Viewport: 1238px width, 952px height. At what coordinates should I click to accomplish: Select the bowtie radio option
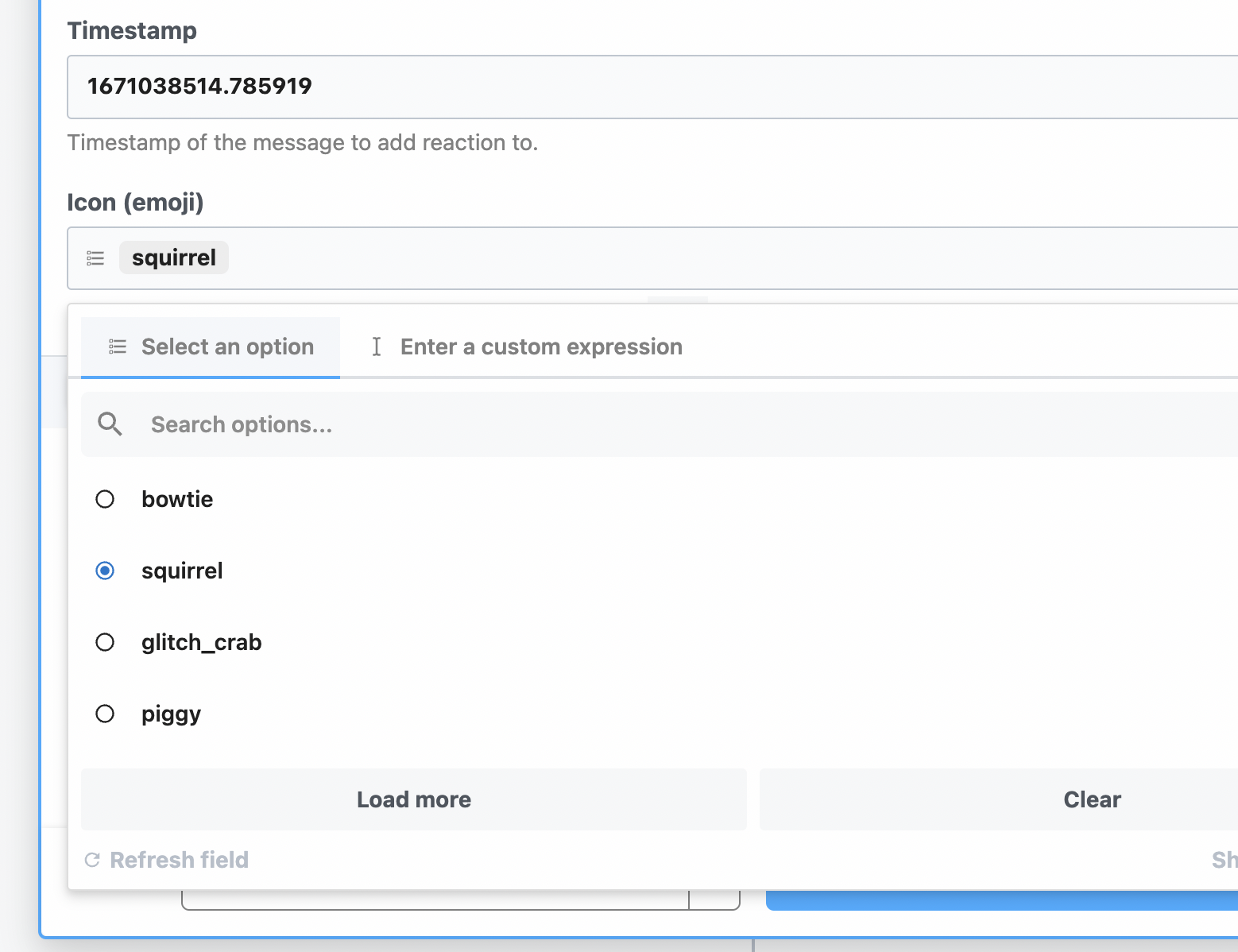pyautogui.click(x=105, y=499)
